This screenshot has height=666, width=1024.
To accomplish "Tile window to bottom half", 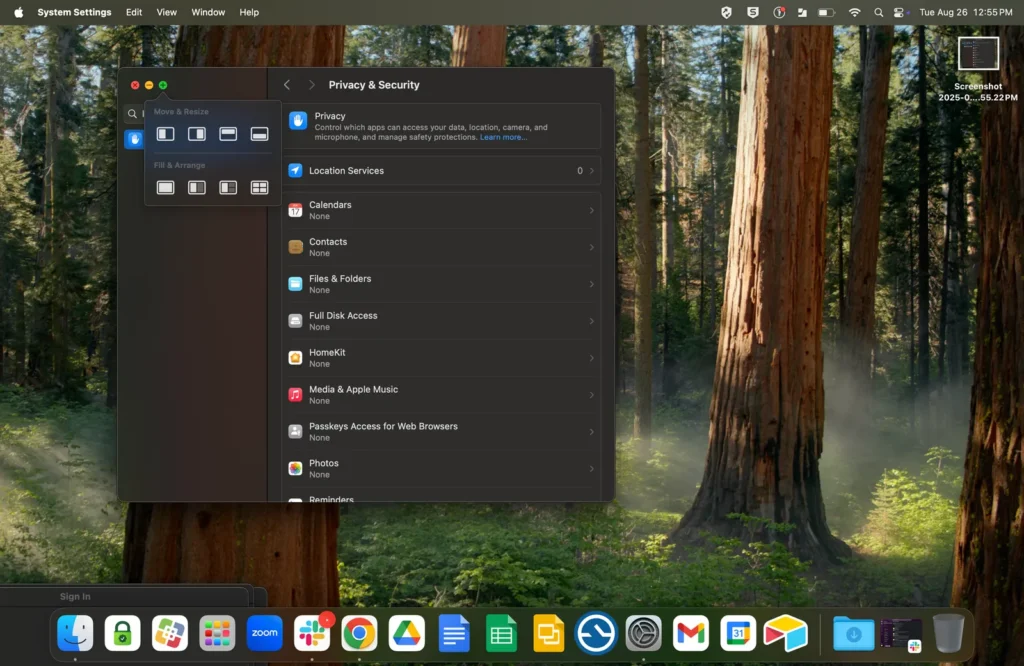I will (259, 134).
